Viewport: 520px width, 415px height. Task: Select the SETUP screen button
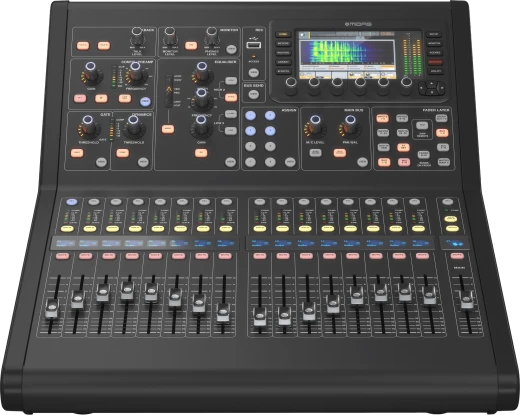[x=434, y=34]
